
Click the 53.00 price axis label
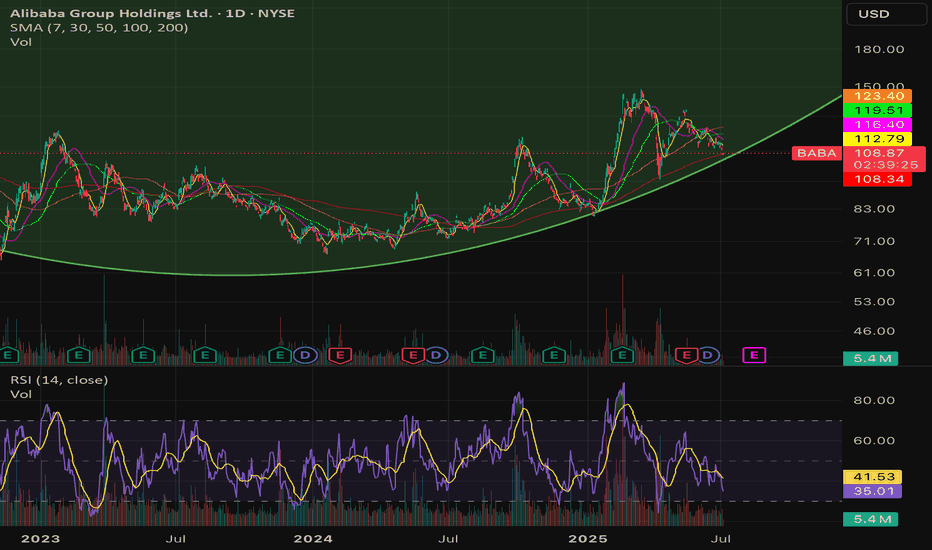(x=874, y=301)
